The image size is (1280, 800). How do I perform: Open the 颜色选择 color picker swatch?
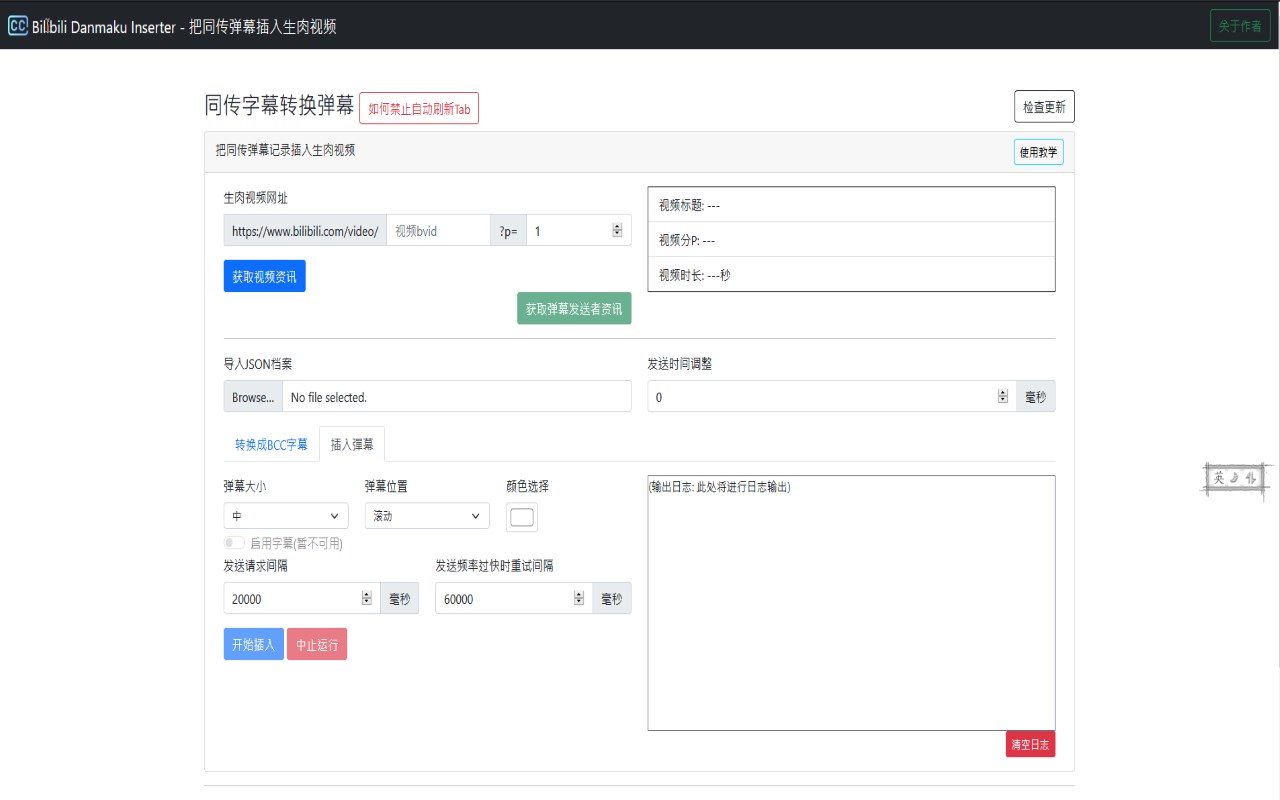(521, 517)
